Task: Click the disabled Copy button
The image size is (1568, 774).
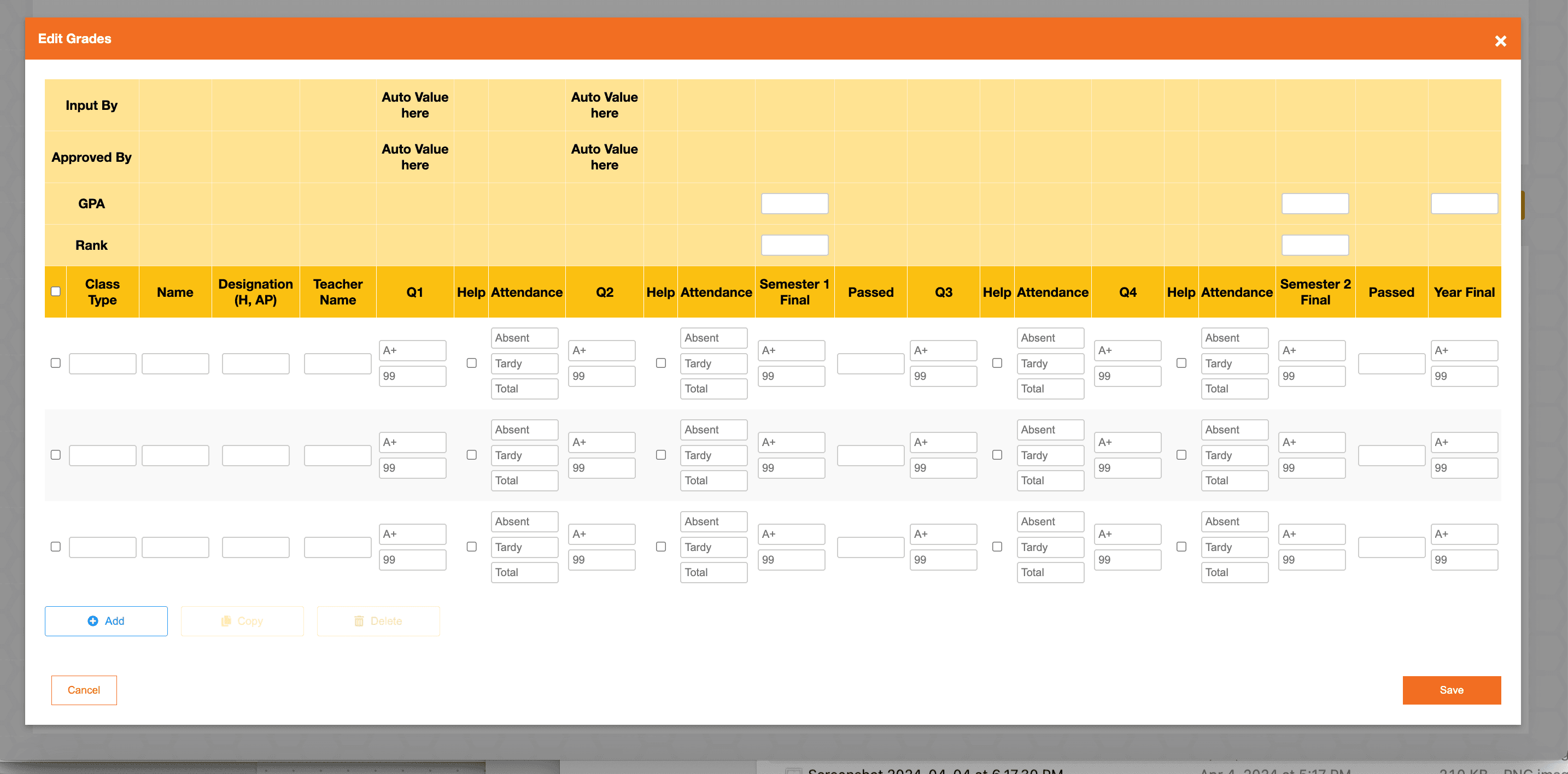Action: tap(242, 620)
